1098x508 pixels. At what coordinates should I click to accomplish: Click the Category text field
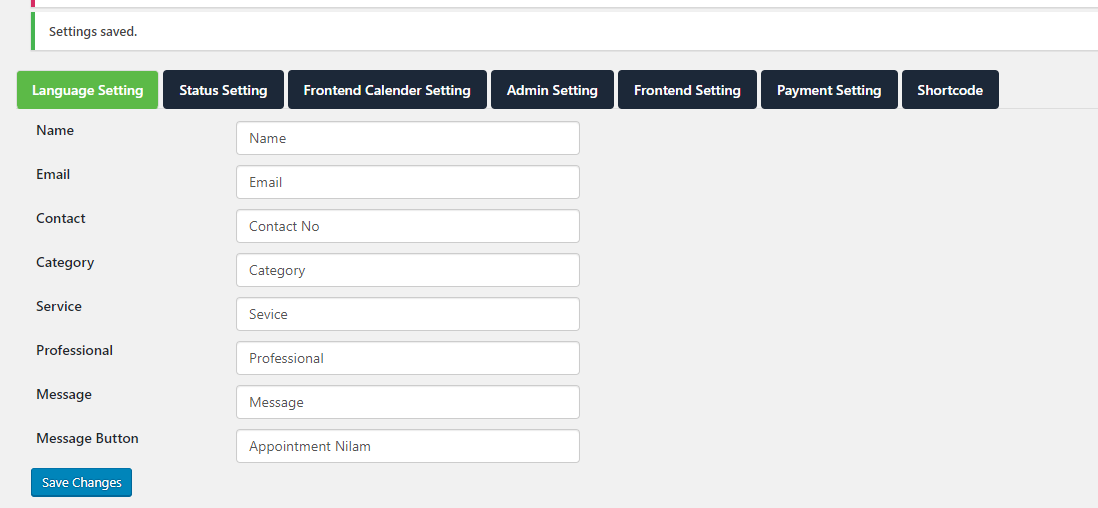tap(408, 270)
